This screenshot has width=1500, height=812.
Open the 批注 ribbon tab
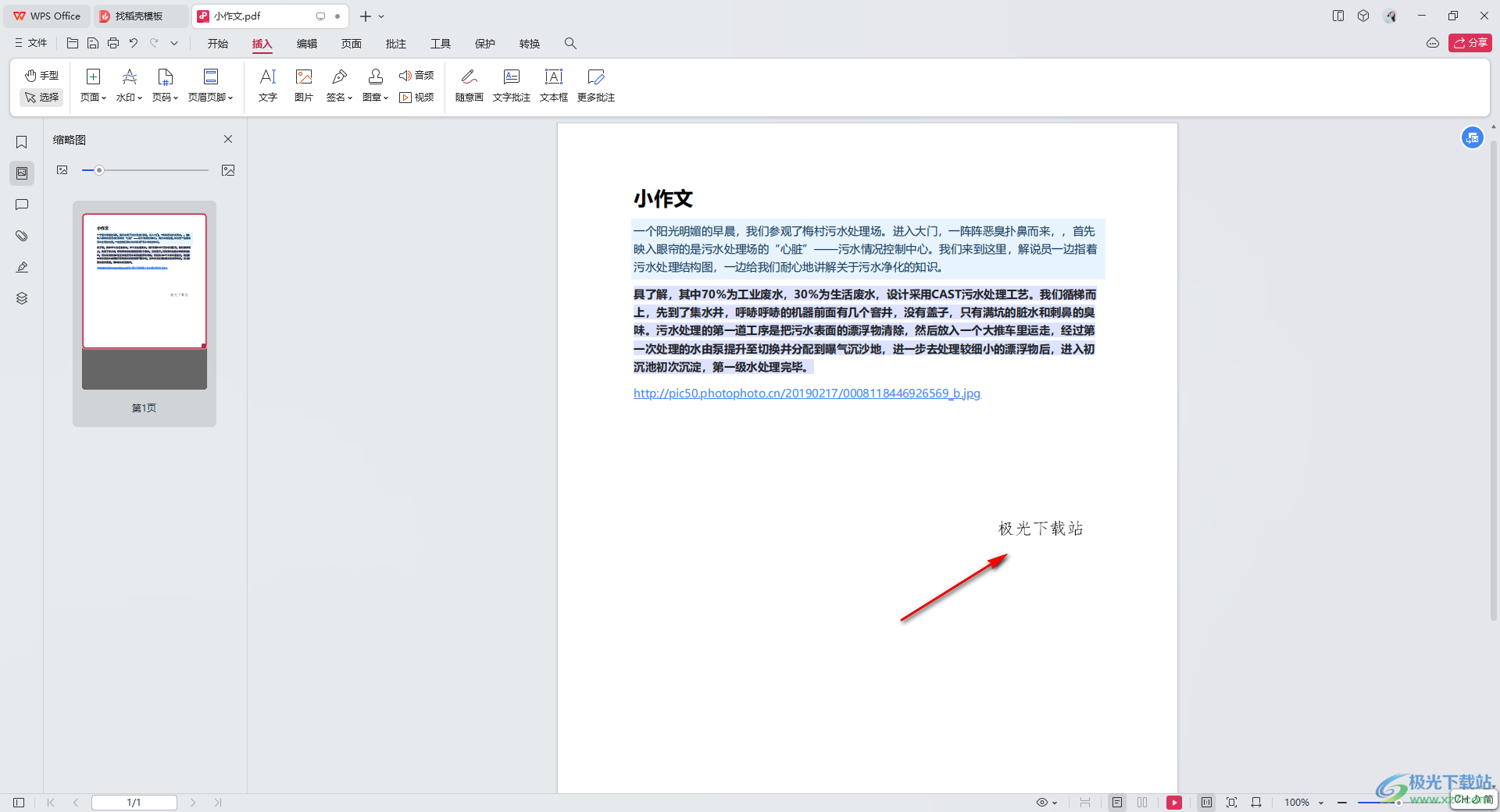(396, 44)
